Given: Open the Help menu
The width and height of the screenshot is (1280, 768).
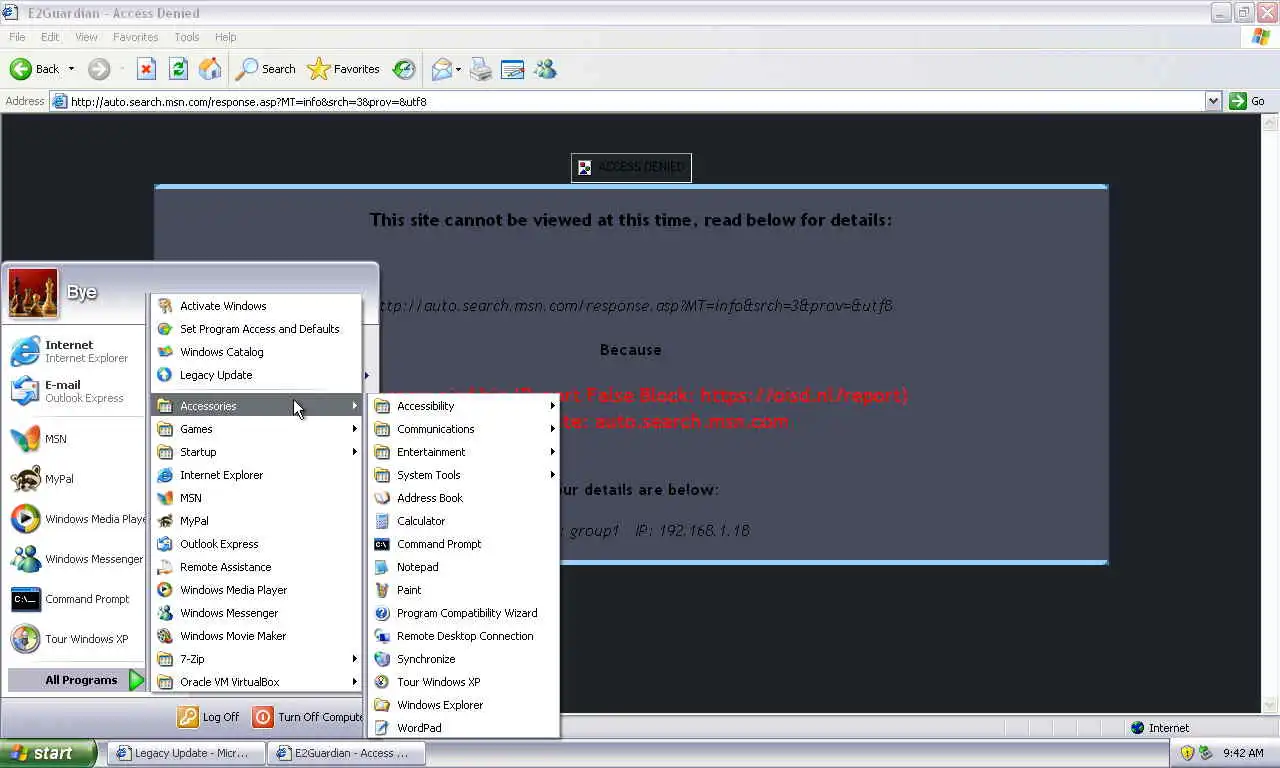Looking at the screenshot, I should pos(226,37).
